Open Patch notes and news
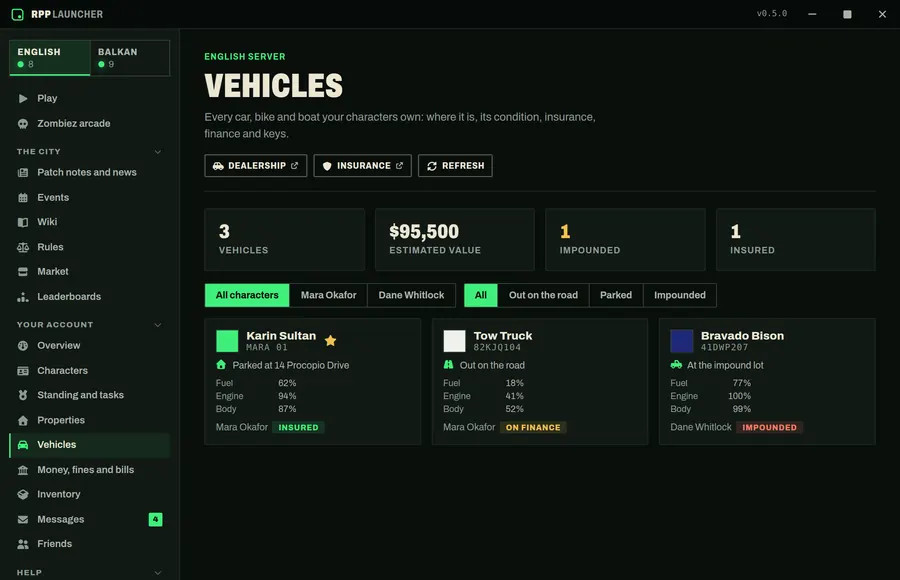The height and width of the screenshot is (580, 900). pos(90,172)
